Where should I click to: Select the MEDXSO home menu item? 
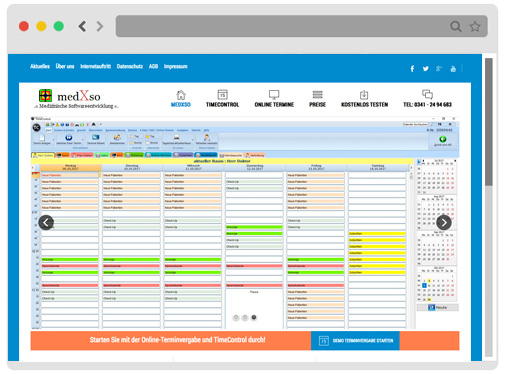[181, 99]
